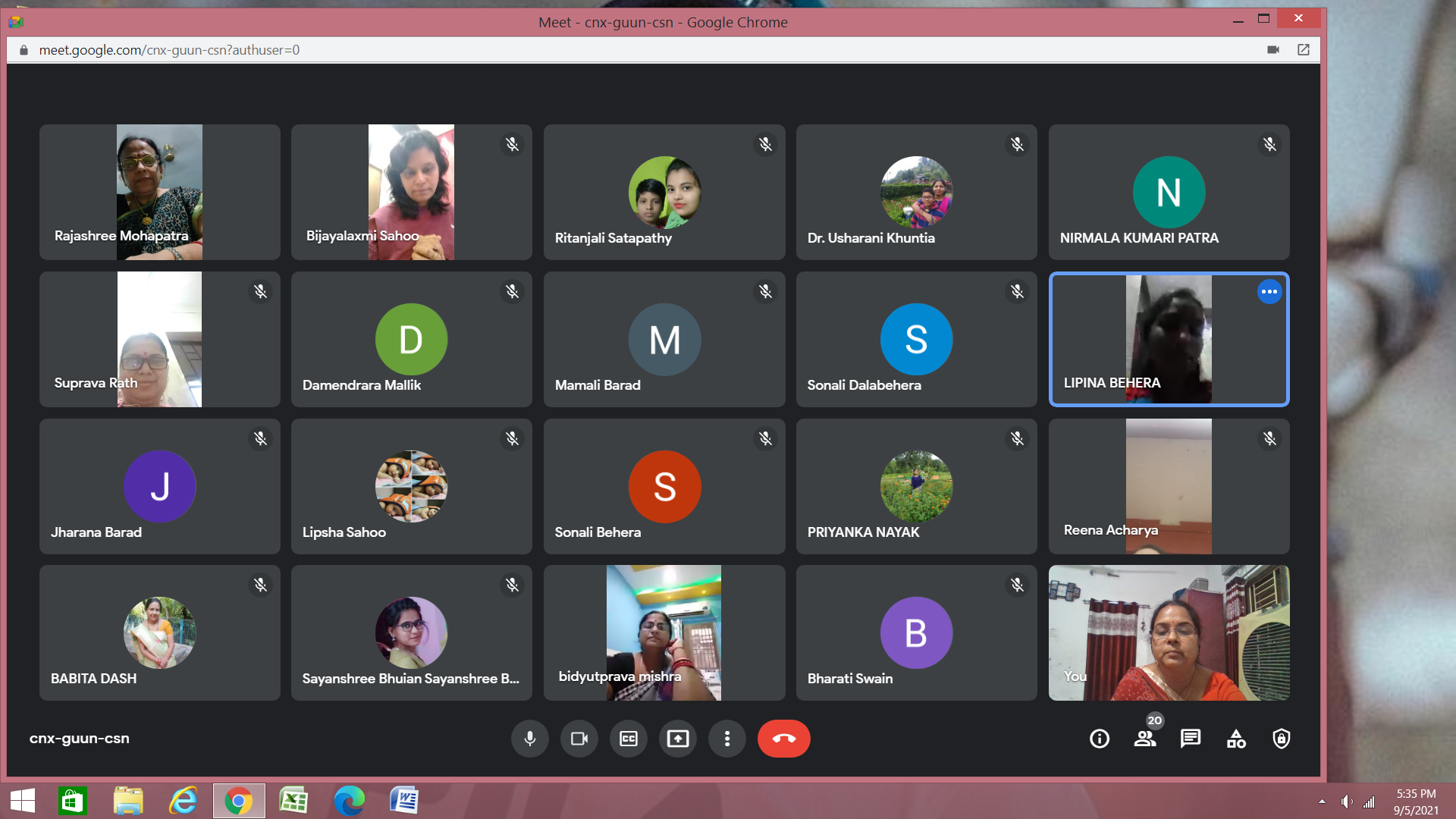Click the N avatar of NIRMALA KUMARI PATRA
Screen dimensions: 1456x819
click(1169, 192)
